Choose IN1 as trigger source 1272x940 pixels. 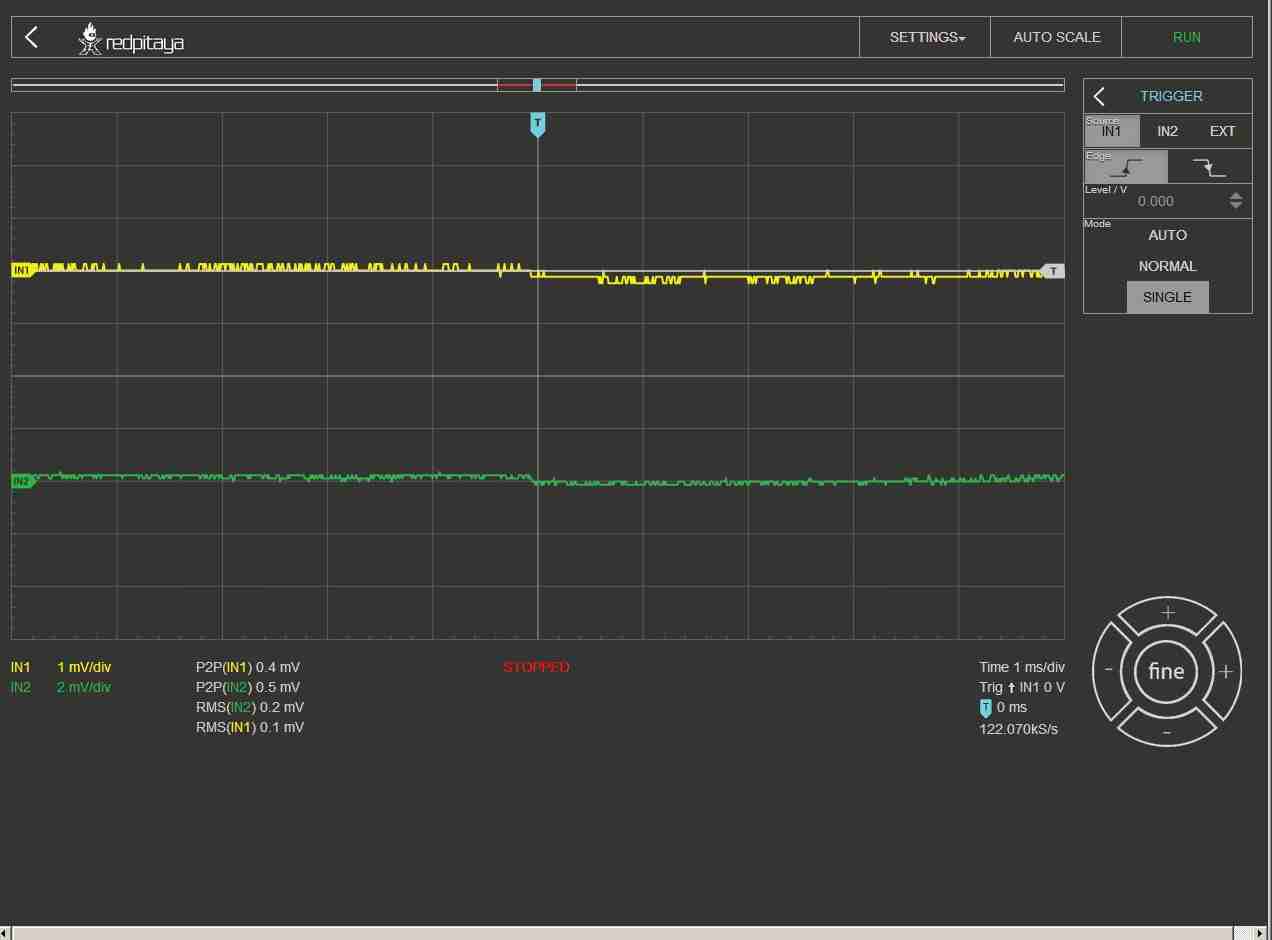click(1111, 131)
